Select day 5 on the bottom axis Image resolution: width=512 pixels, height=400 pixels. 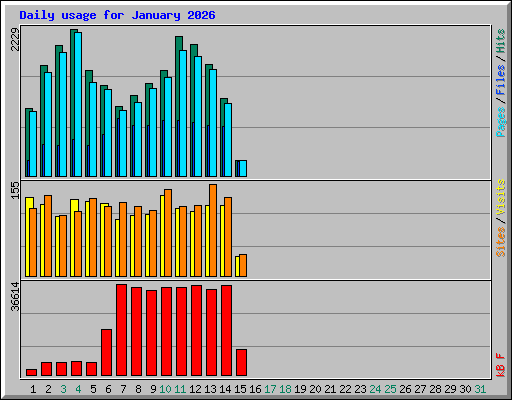click(93, 389)
